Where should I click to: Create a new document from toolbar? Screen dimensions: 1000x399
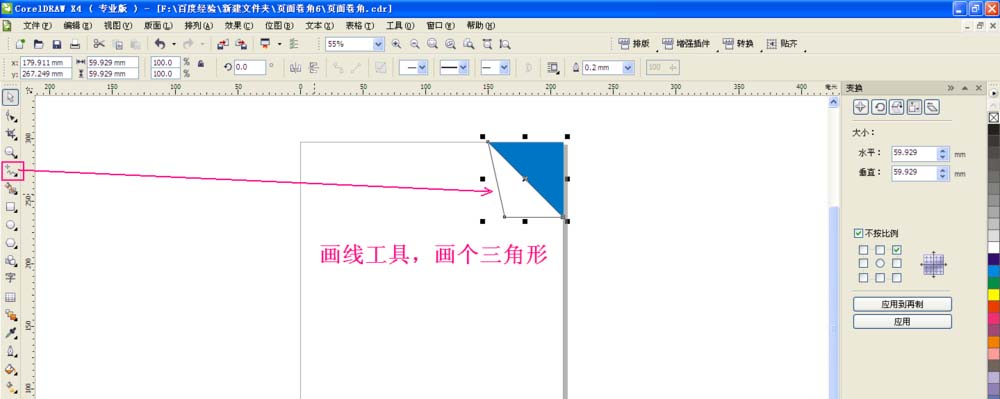coord(20,44)
